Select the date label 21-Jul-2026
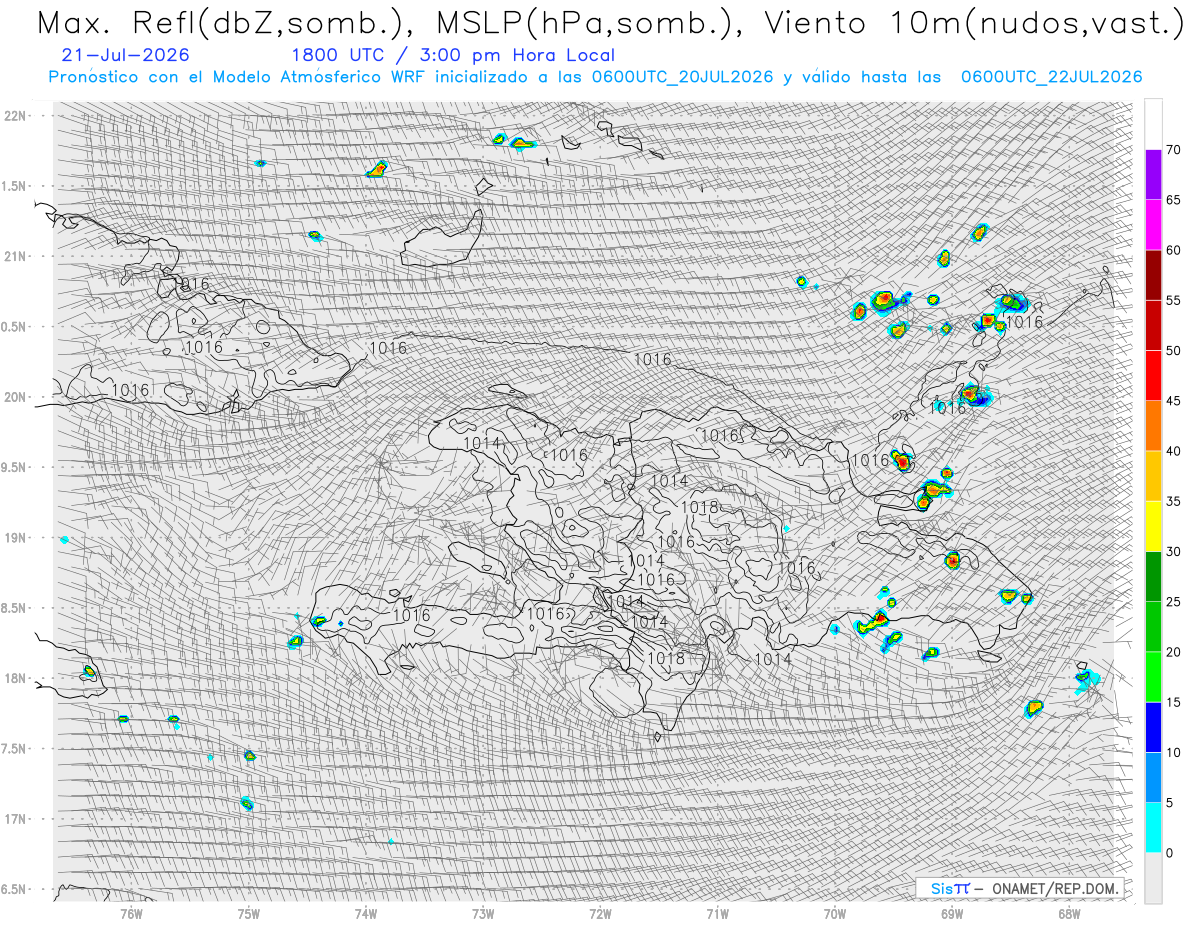The height and width of the screenshot is (927, 1200). 124,55
